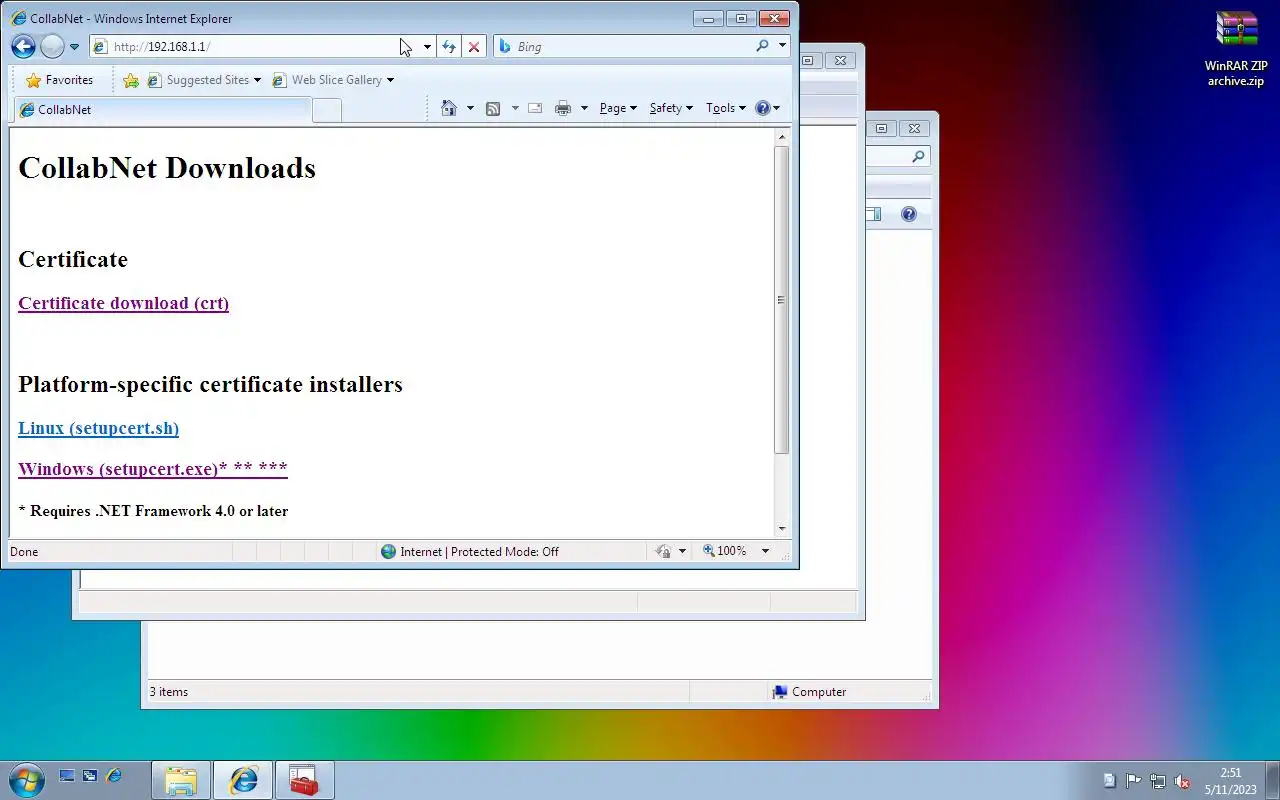Click the Done status text in IE
This screenshot has width=1280, height=800.
click(x=24, y=551)
